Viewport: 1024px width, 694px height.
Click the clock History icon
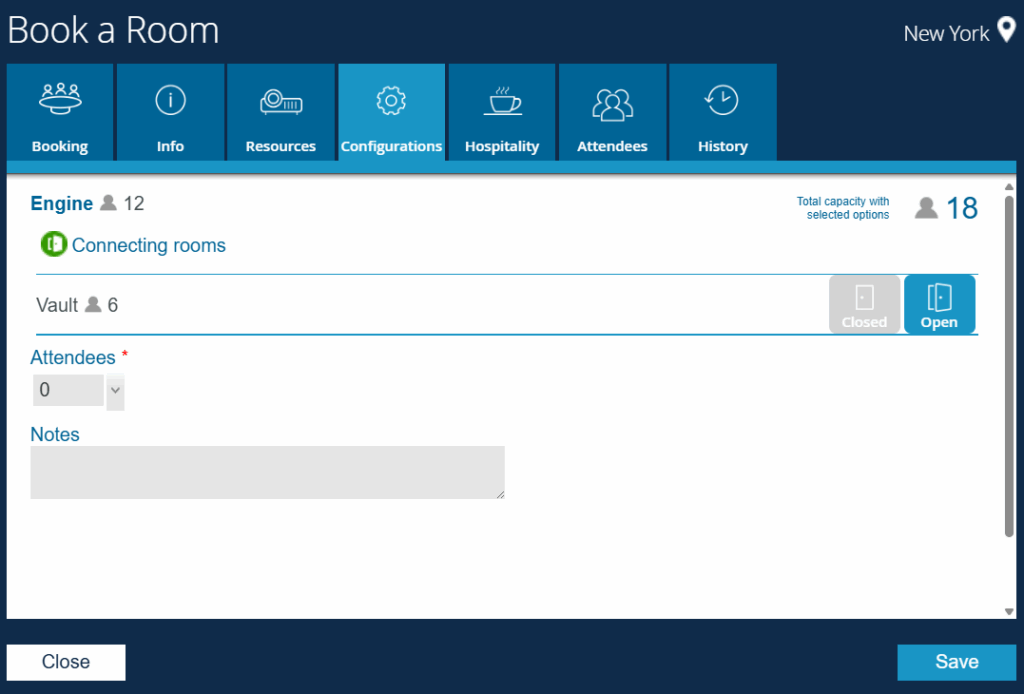point(721,100)
